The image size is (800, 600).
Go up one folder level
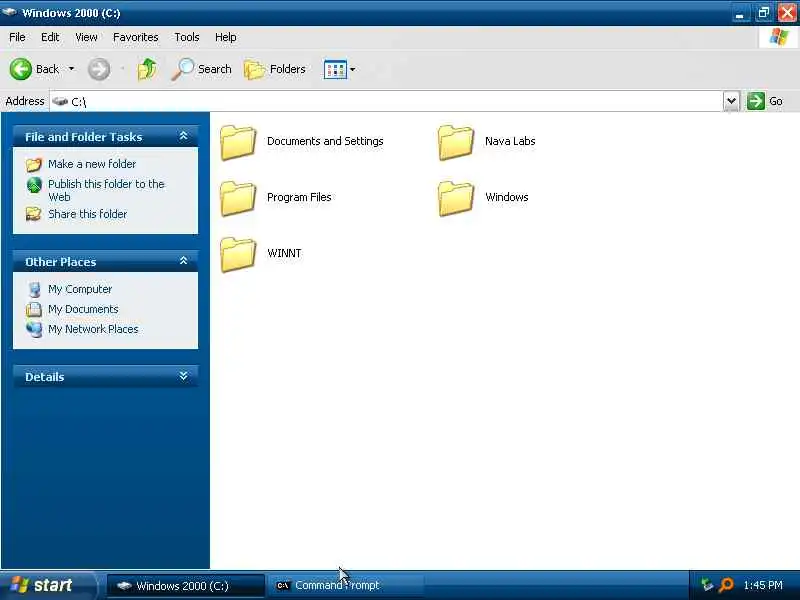coord(147,69)
